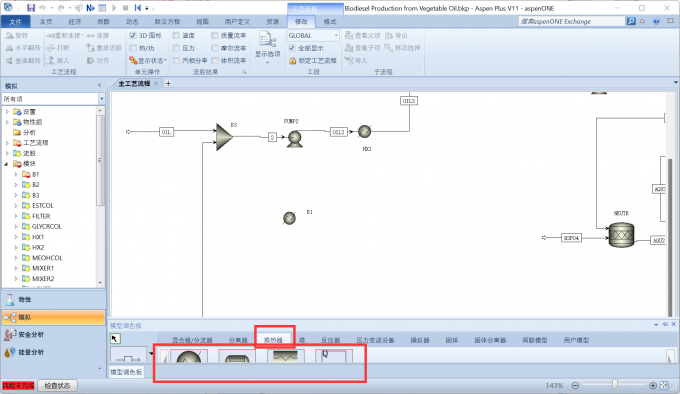Click the aspenONE Exchange search field
This screenshot has width=680, height=394.
(x=572, y=21)
